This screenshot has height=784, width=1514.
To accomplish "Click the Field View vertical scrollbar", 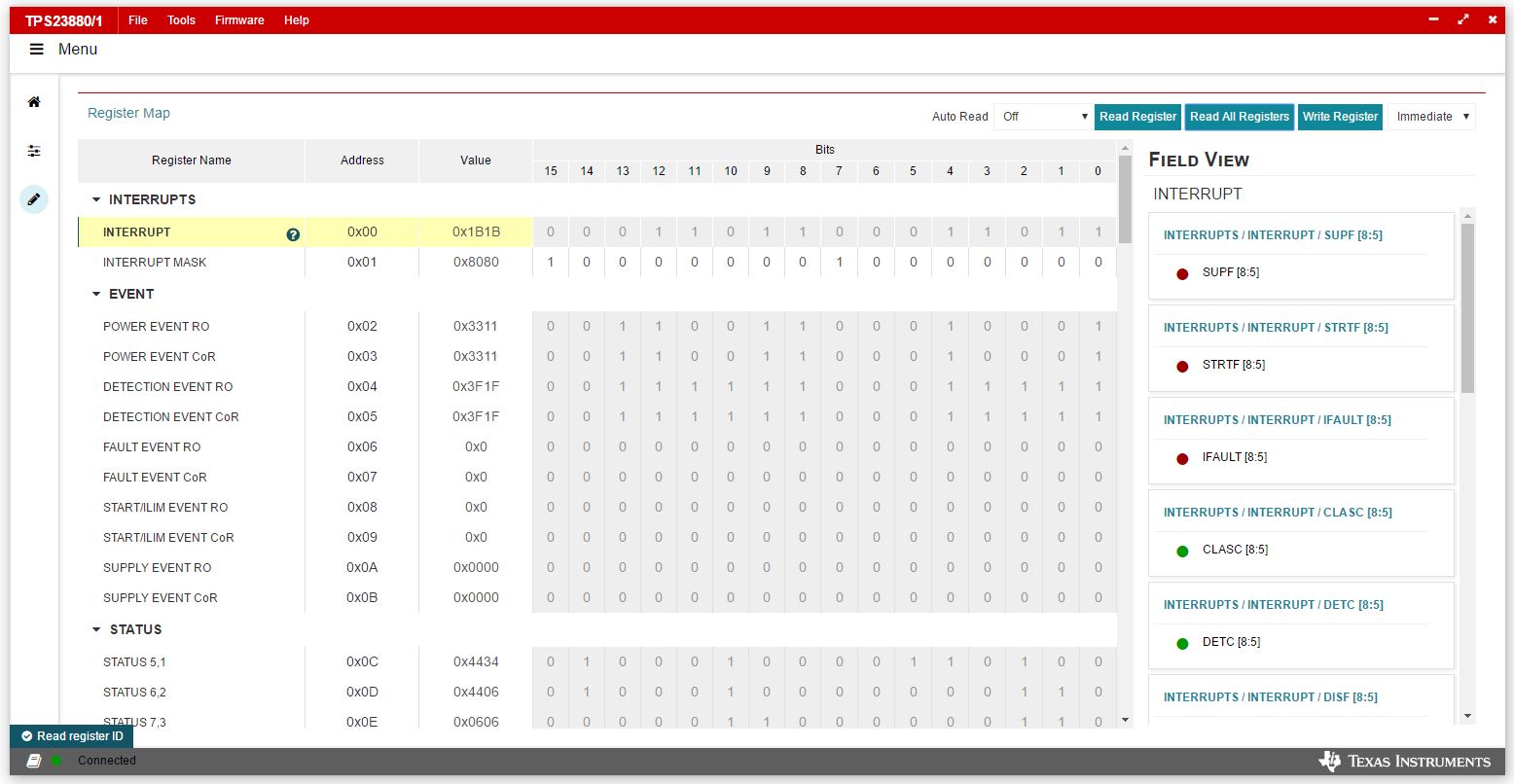I will coord(1467,308).
